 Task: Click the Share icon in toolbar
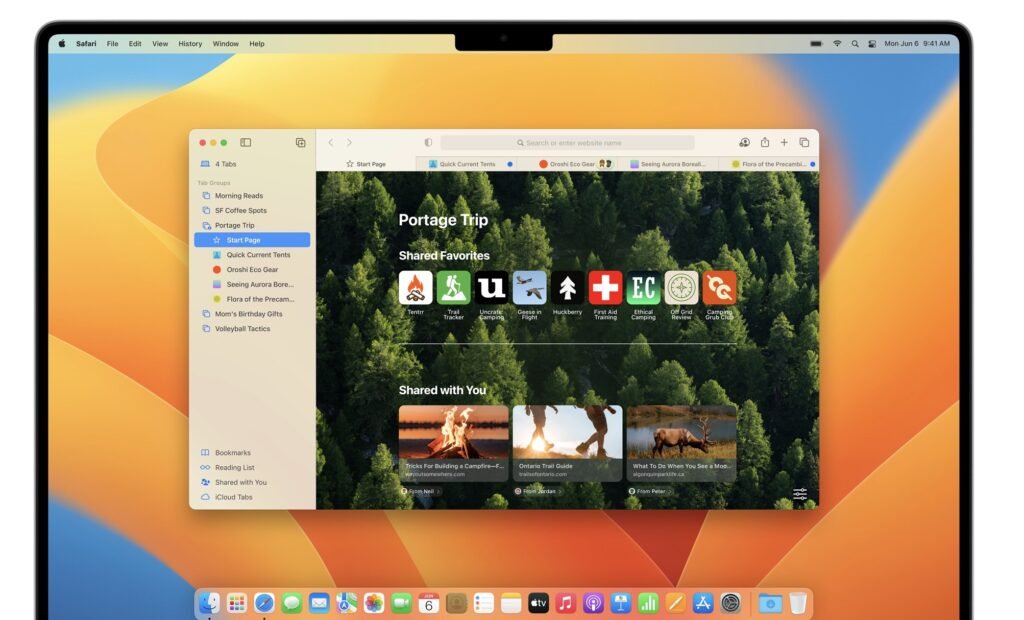coord(765,142)
